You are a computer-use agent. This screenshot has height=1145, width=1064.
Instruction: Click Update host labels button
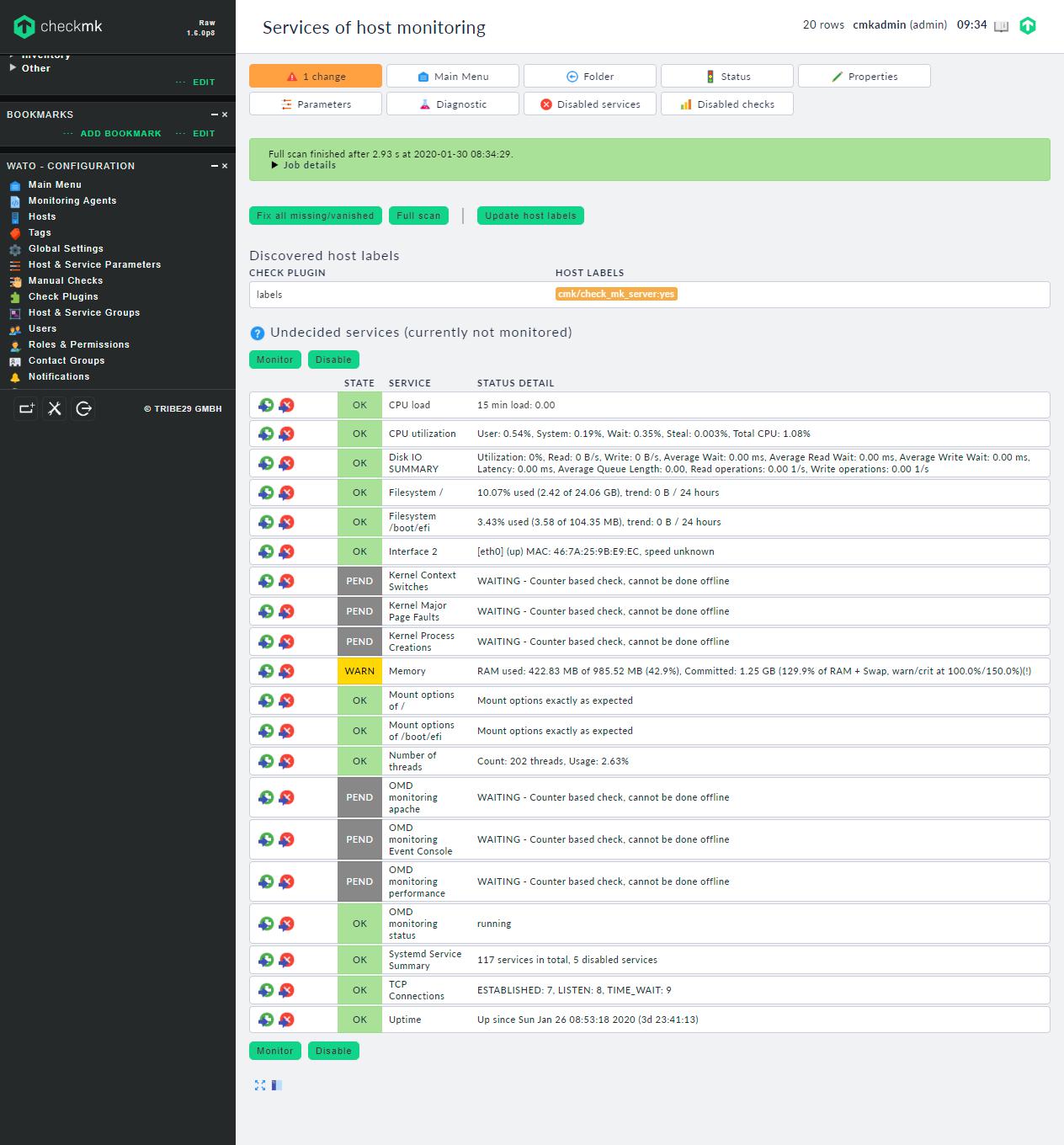[x=530, y=216]
